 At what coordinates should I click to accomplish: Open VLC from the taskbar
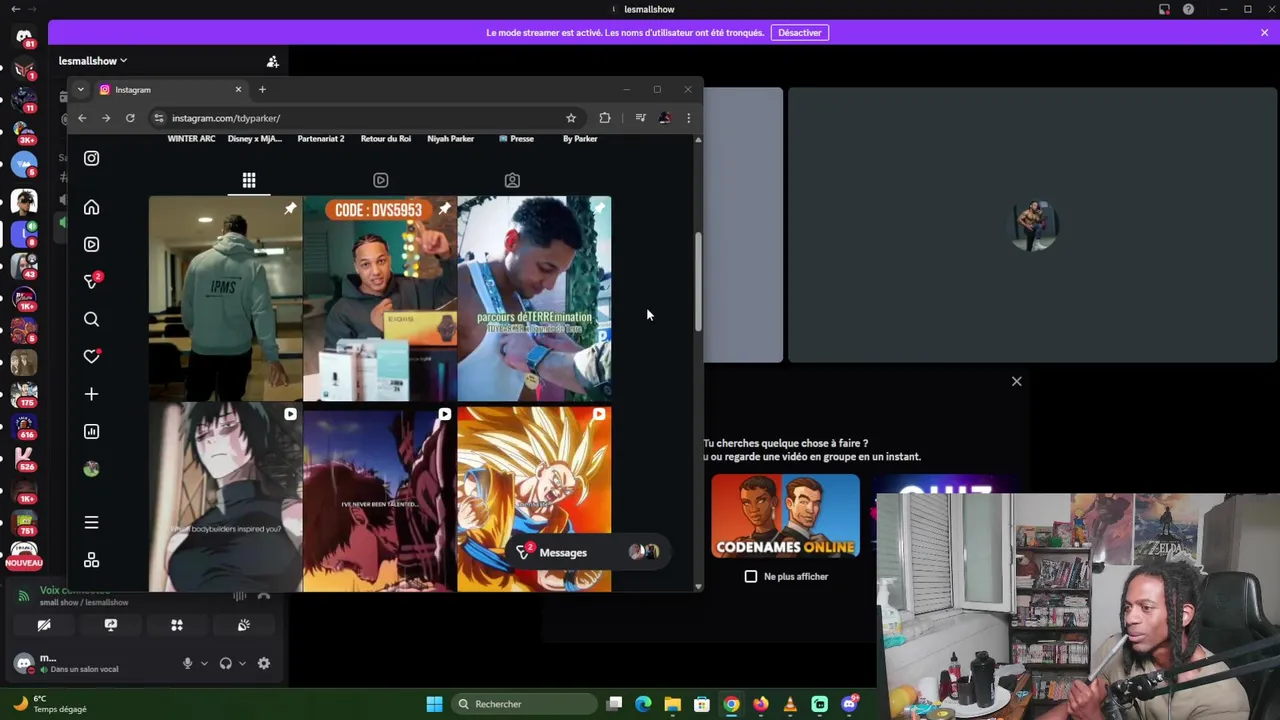(x=790, y=704)
